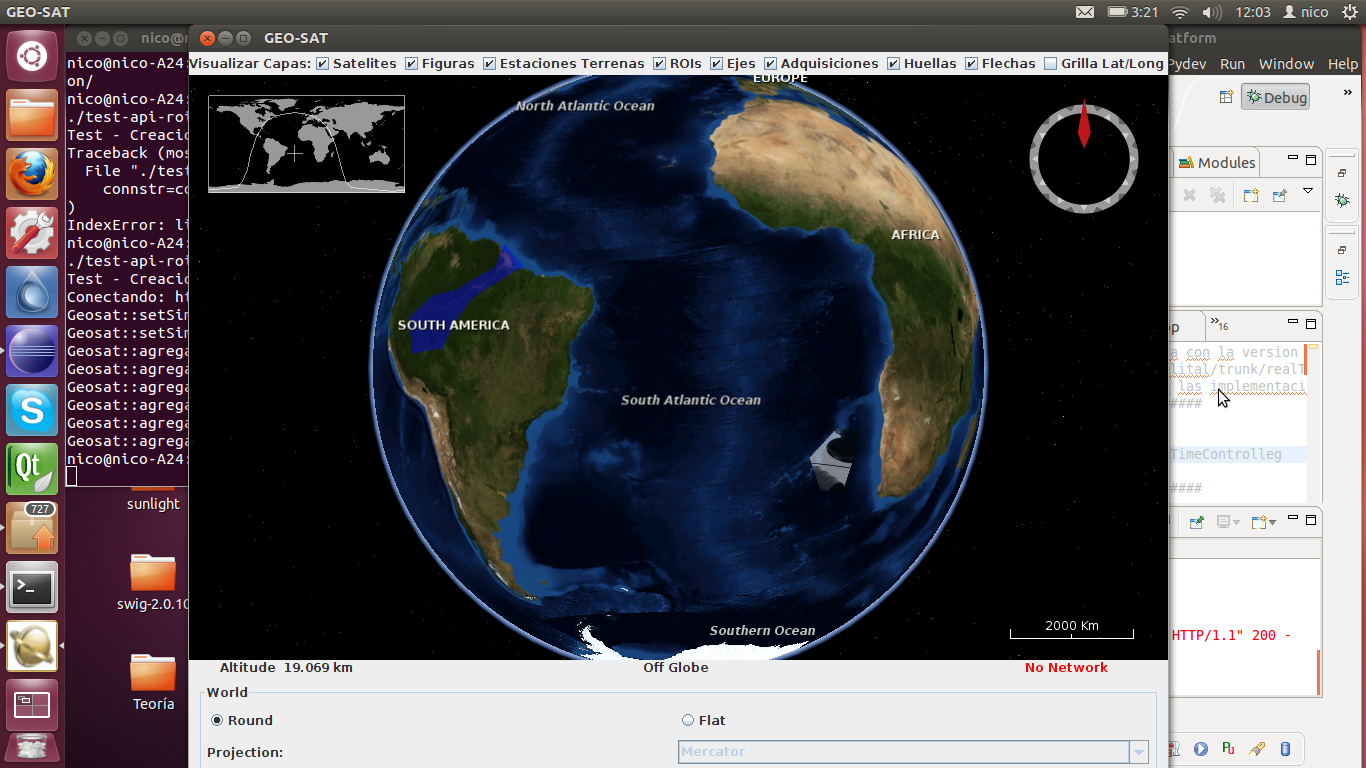Select the Flat world radio button

click(x=688, y=720)
